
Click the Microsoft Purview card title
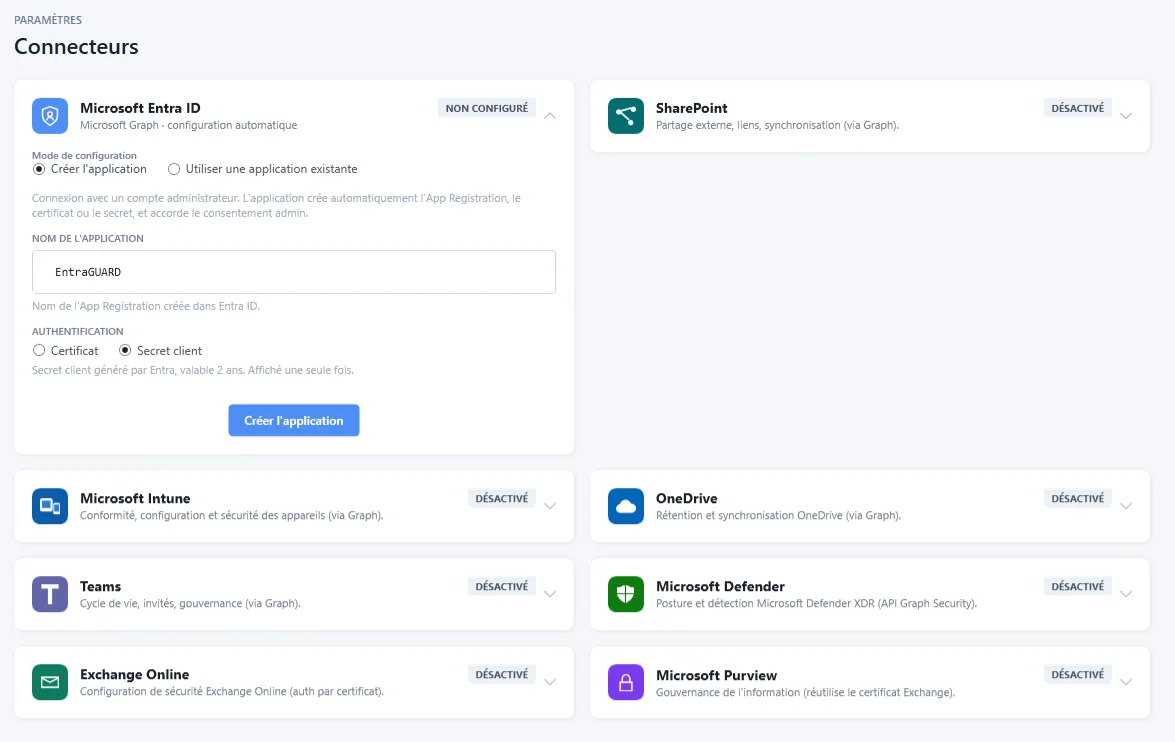(716, 675)
